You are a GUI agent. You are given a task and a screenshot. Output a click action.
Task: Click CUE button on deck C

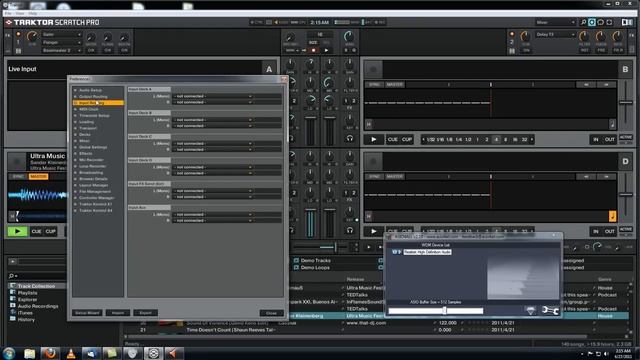coord(36,231)
